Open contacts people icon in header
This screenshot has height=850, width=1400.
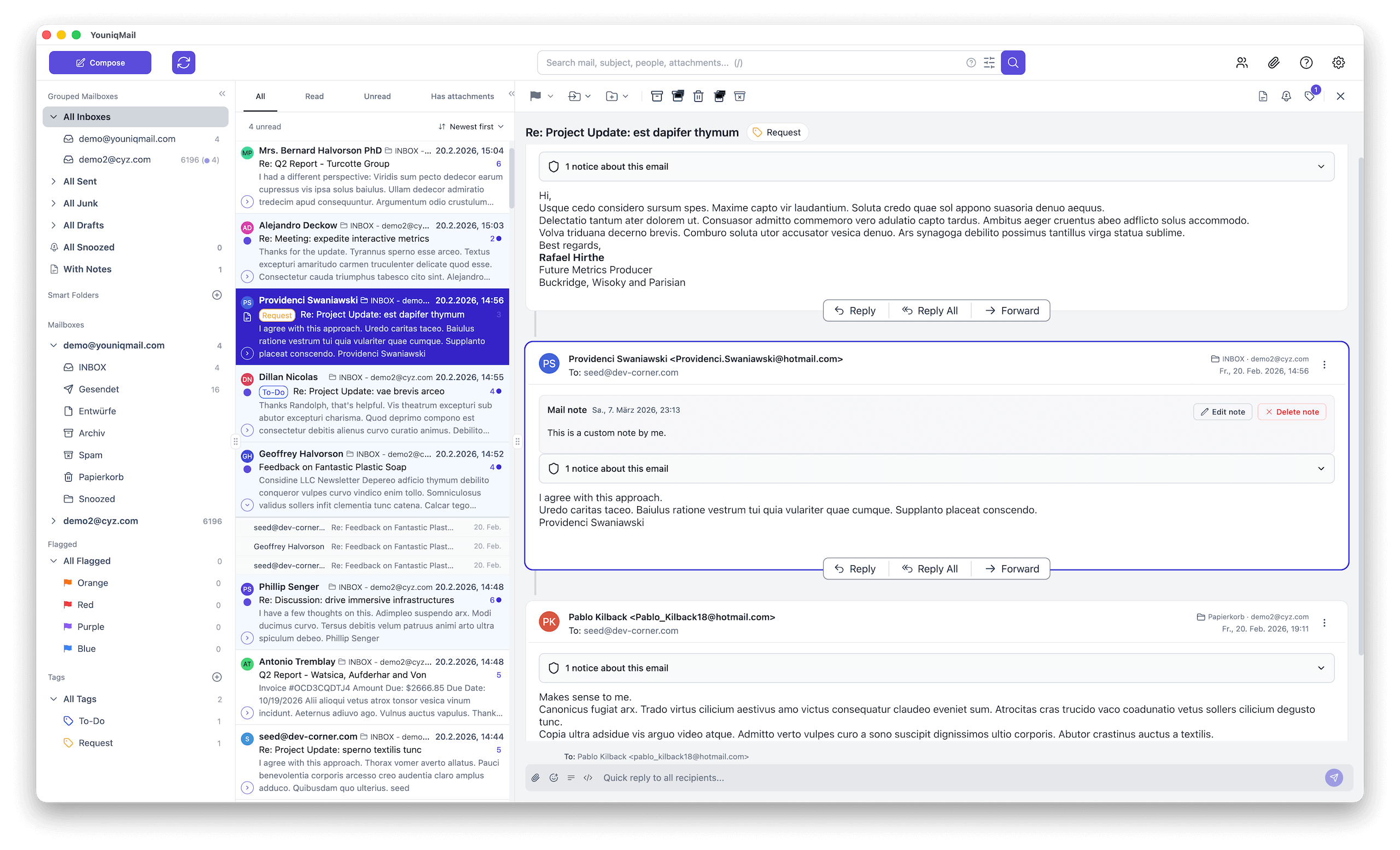click(1241, 62)
